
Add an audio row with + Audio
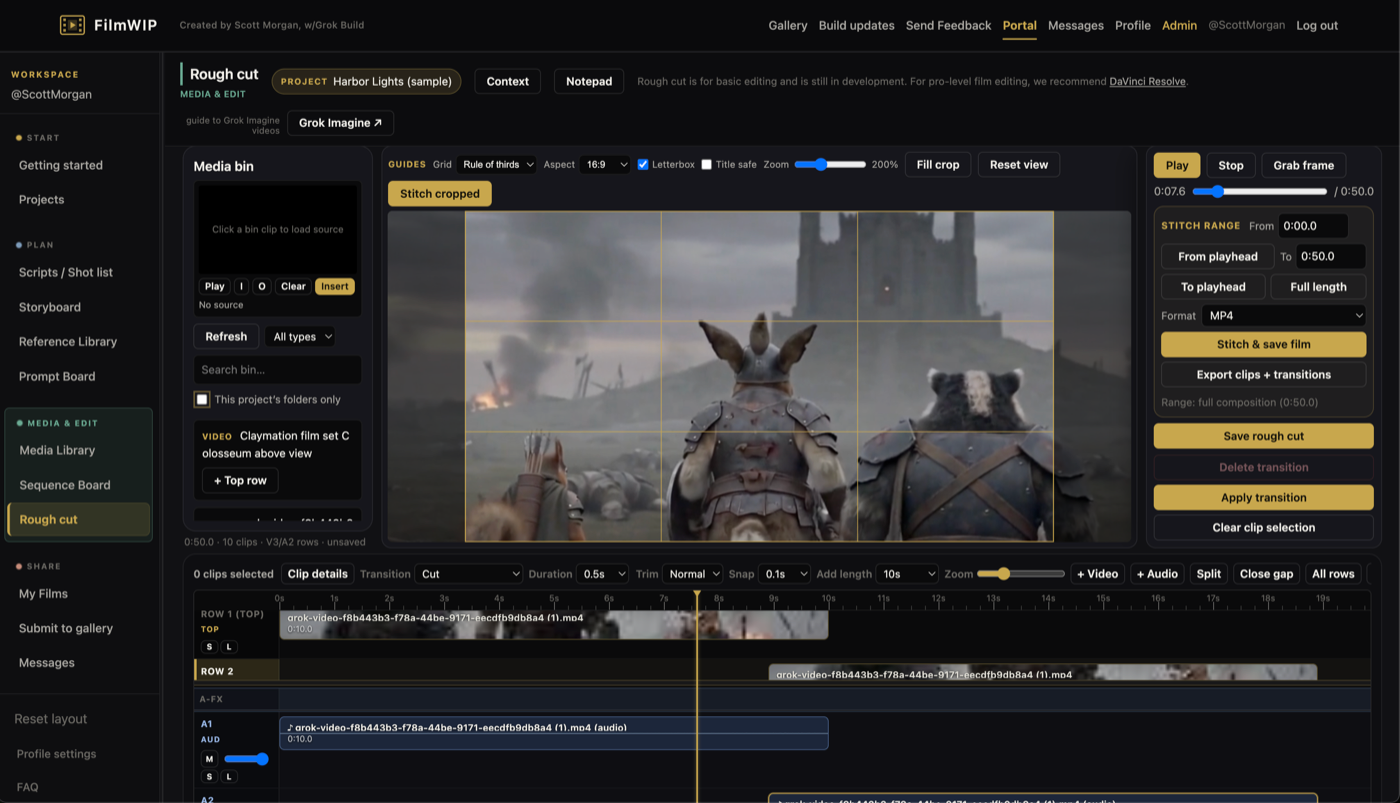click(x=1157, y=574)
